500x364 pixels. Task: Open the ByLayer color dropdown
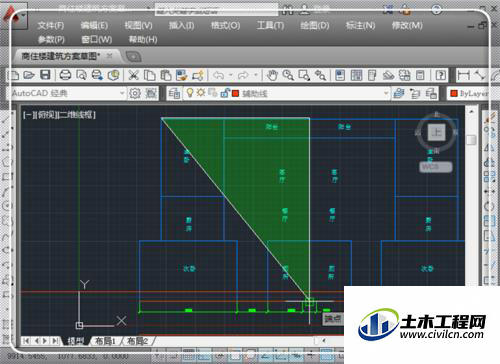tap(470, 94)
